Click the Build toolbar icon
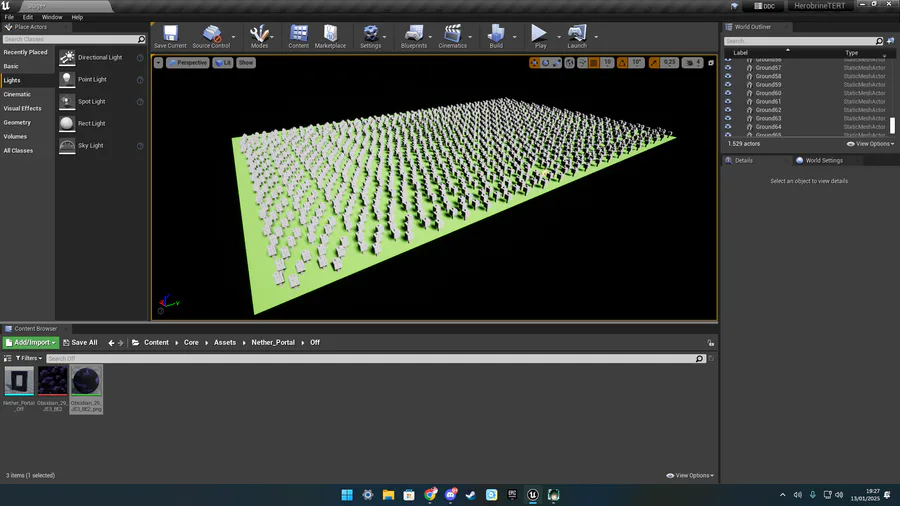This screenshot has height=506, width=900. click(x=496, y=37)
